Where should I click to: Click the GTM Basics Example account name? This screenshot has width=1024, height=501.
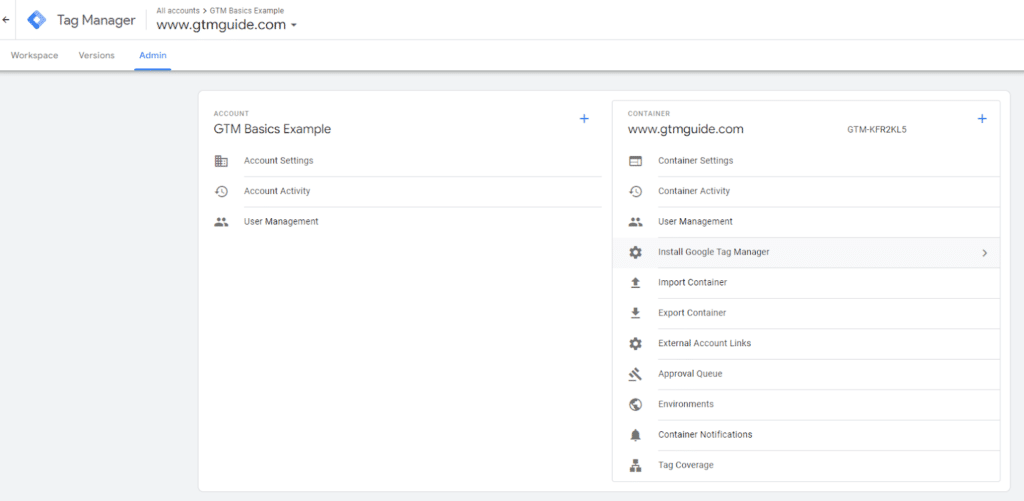point(272,129)
